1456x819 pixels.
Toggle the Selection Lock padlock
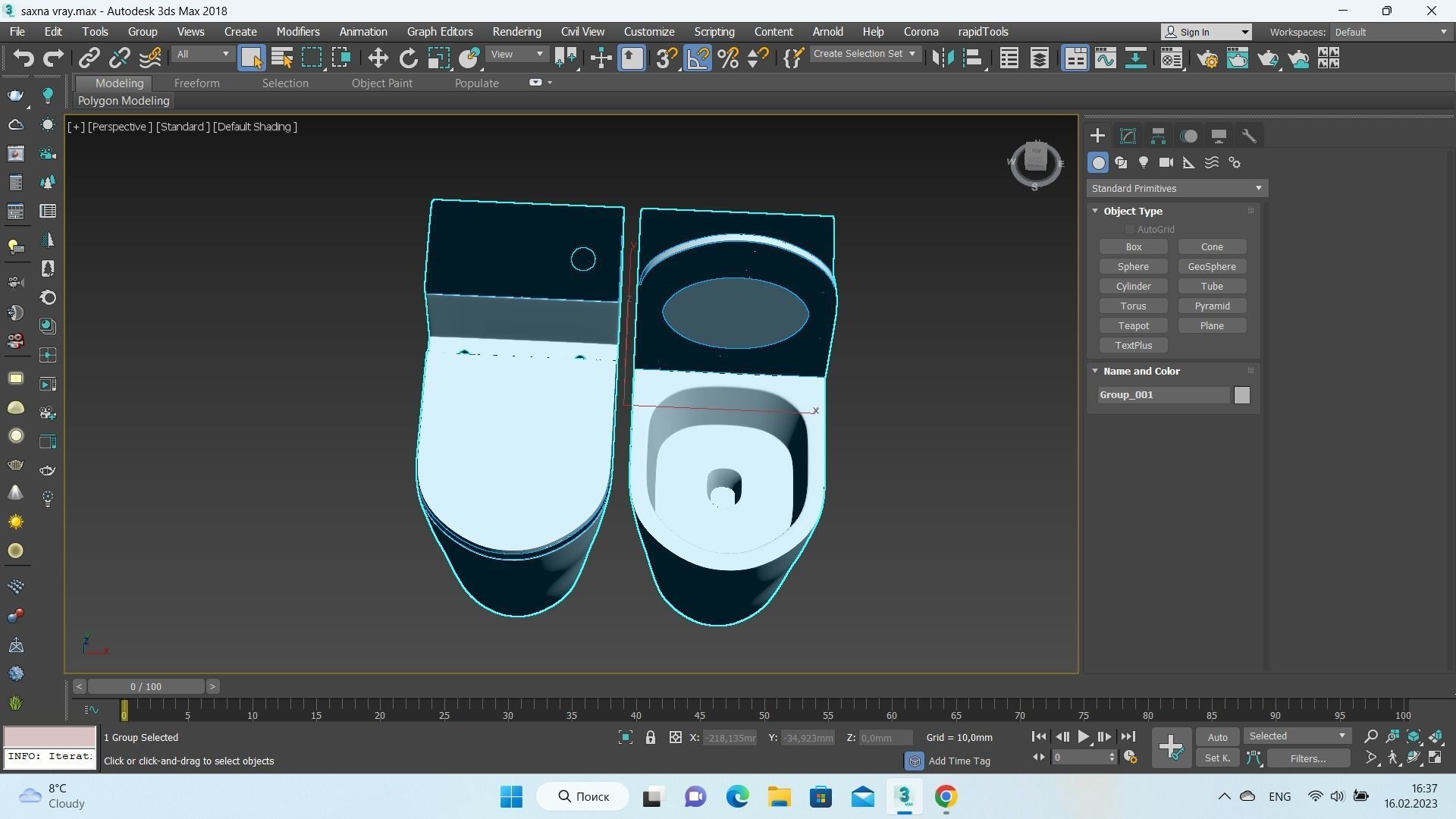coord(650,738)
